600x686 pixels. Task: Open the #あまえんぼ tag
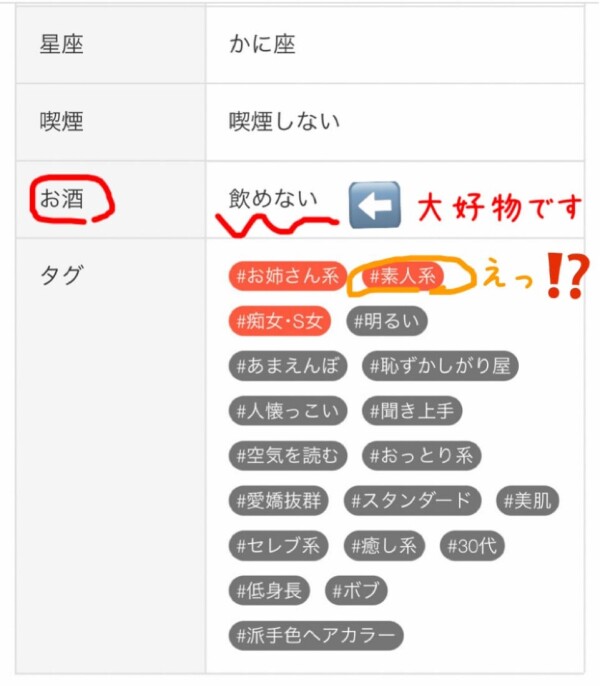click(288, 366)
